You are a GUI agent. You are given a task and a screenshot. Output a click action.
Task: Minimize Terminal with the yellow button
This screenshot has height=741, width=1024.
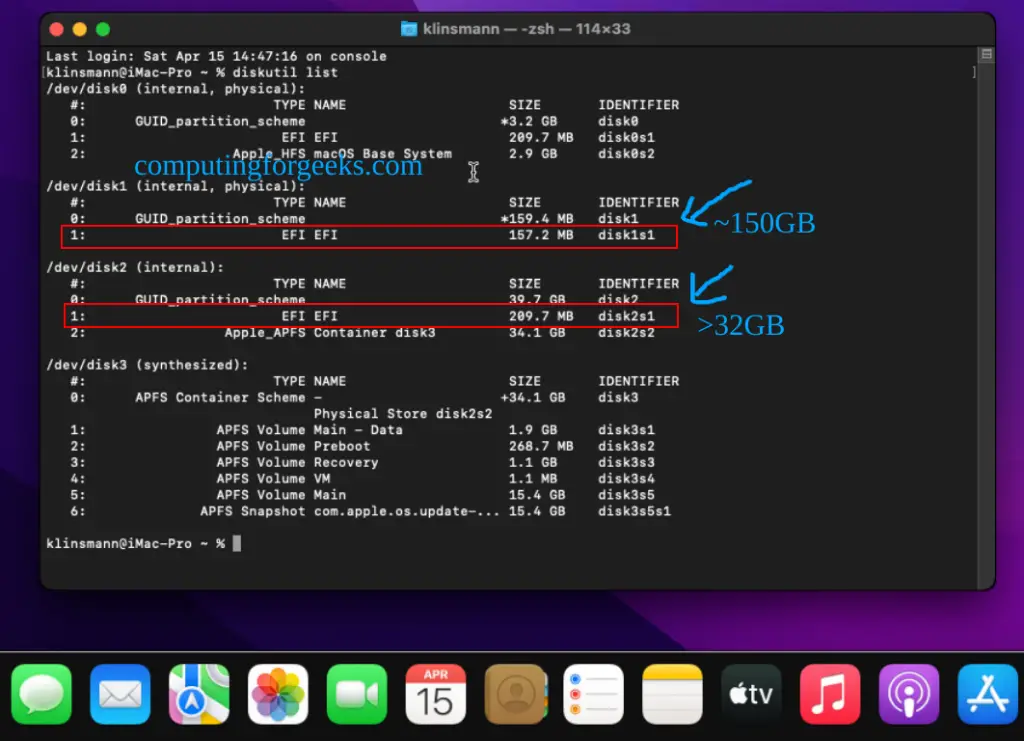[x=80, y=29]
